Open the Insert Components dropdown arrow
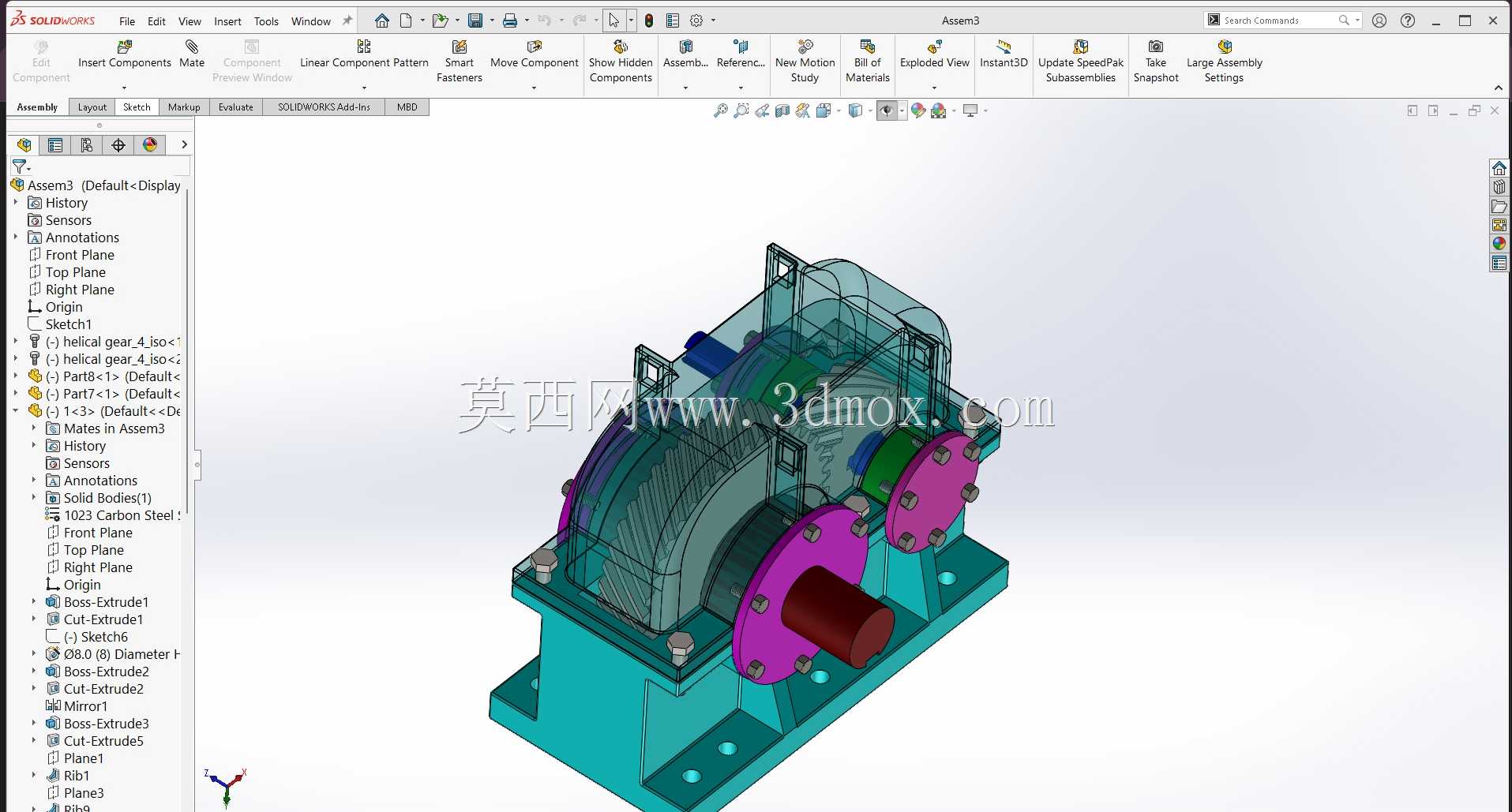Screen dimensions: 1512x812 pos(124,88)
